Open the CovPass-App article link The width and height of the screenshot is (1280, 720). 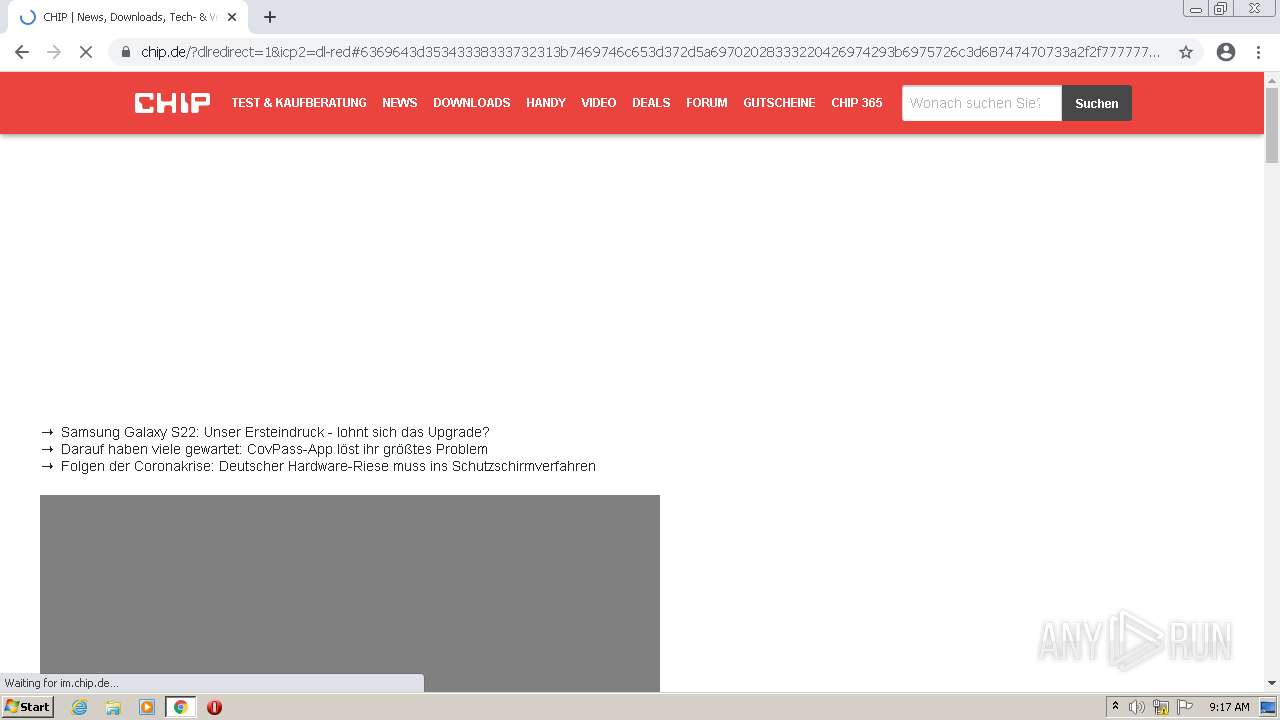[274, 449]
